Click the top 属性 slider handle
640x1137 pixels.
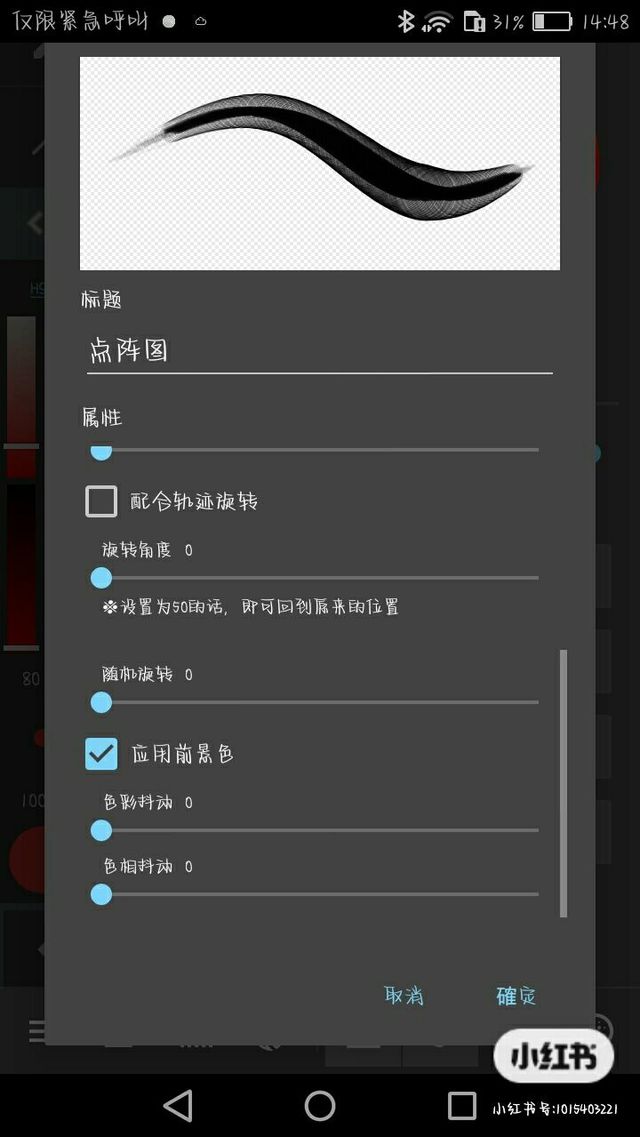click(x=101, y=450)
